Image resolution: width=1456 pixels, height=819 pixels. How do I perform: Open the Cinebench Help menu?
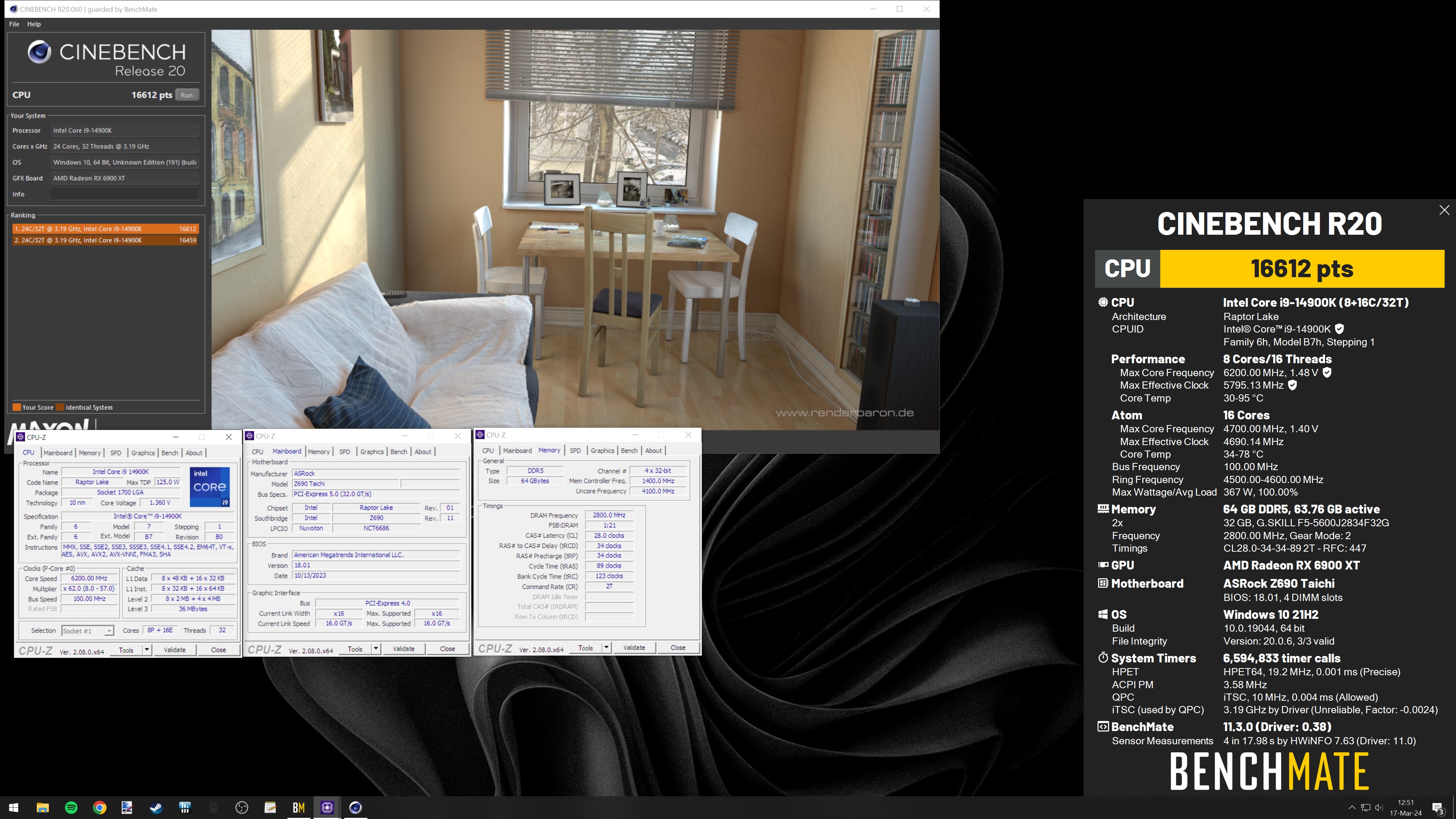[x=34, y=24]
